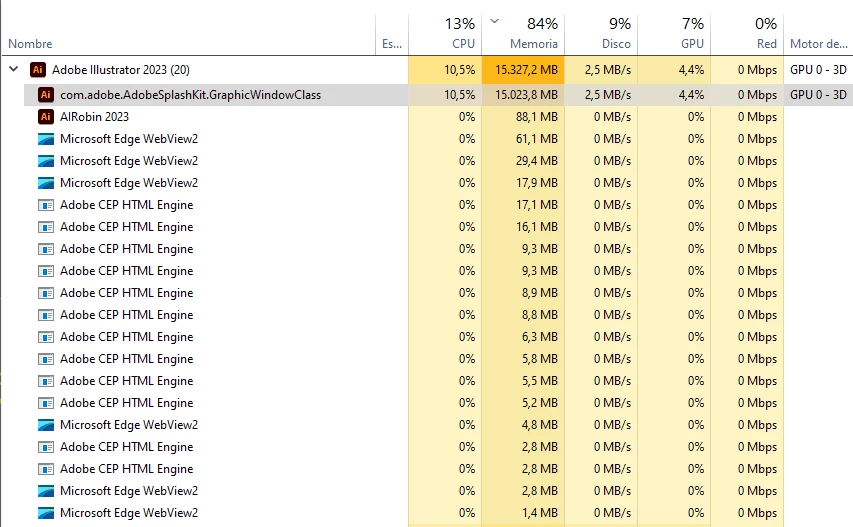This screenshot has width=853, height=527.
Task: Click the Edge WebView2 icon using 61,1 MB
Action: (46, 139)
